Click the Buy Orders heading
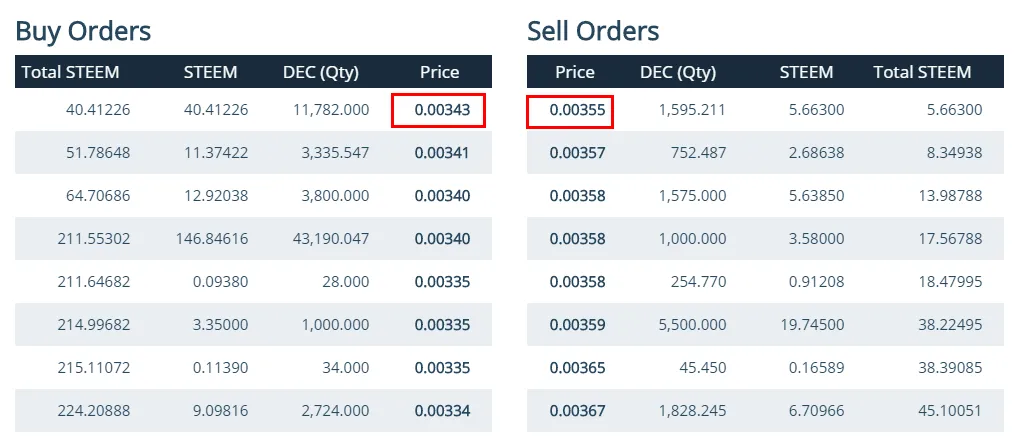The image size is (1025, 439). click(x=83, y=31)
